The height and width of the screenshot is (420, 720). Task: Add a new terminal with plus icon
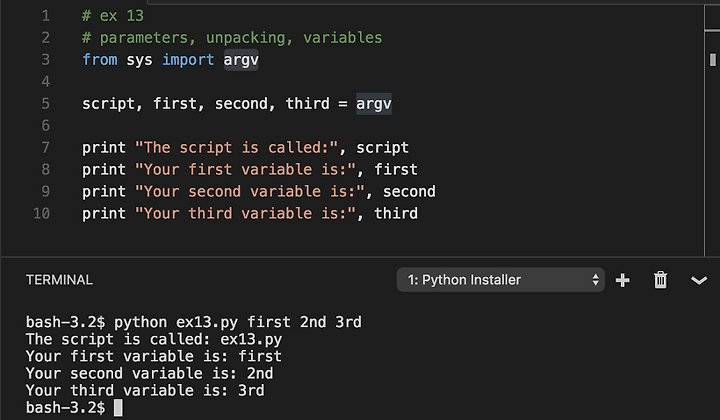[622, 280]
